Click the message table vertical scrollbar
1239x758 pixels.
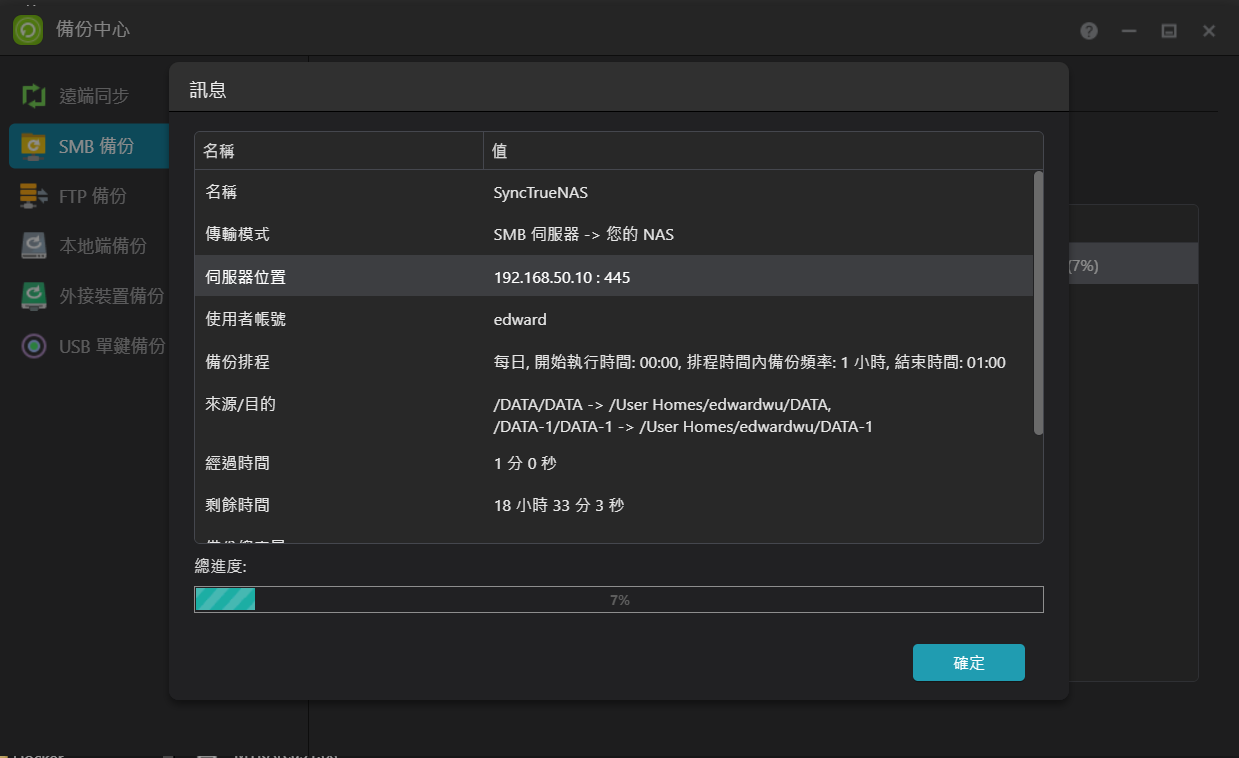pos(1038,302)
